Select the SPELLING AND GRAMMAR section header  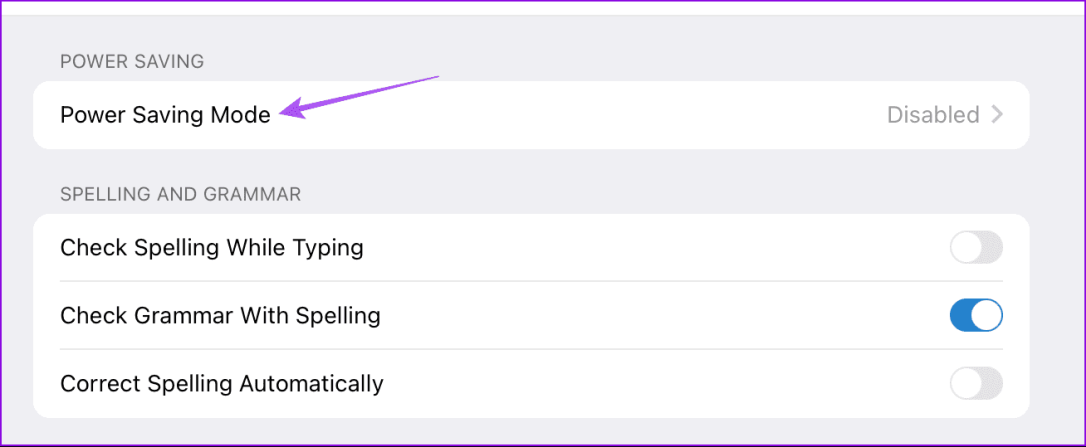180,194
